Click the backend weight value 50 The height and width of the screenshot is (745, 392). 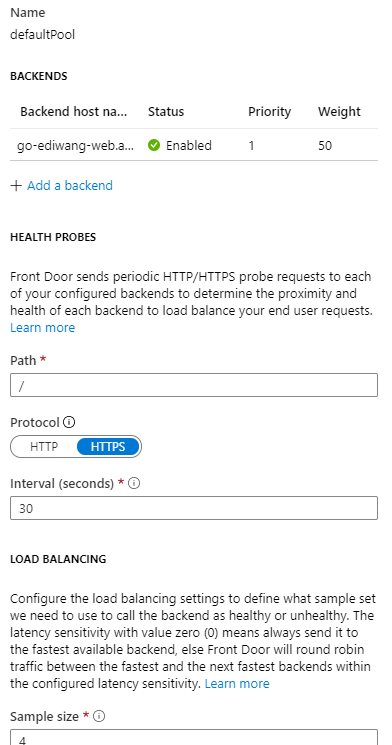(x=325, y=145)
